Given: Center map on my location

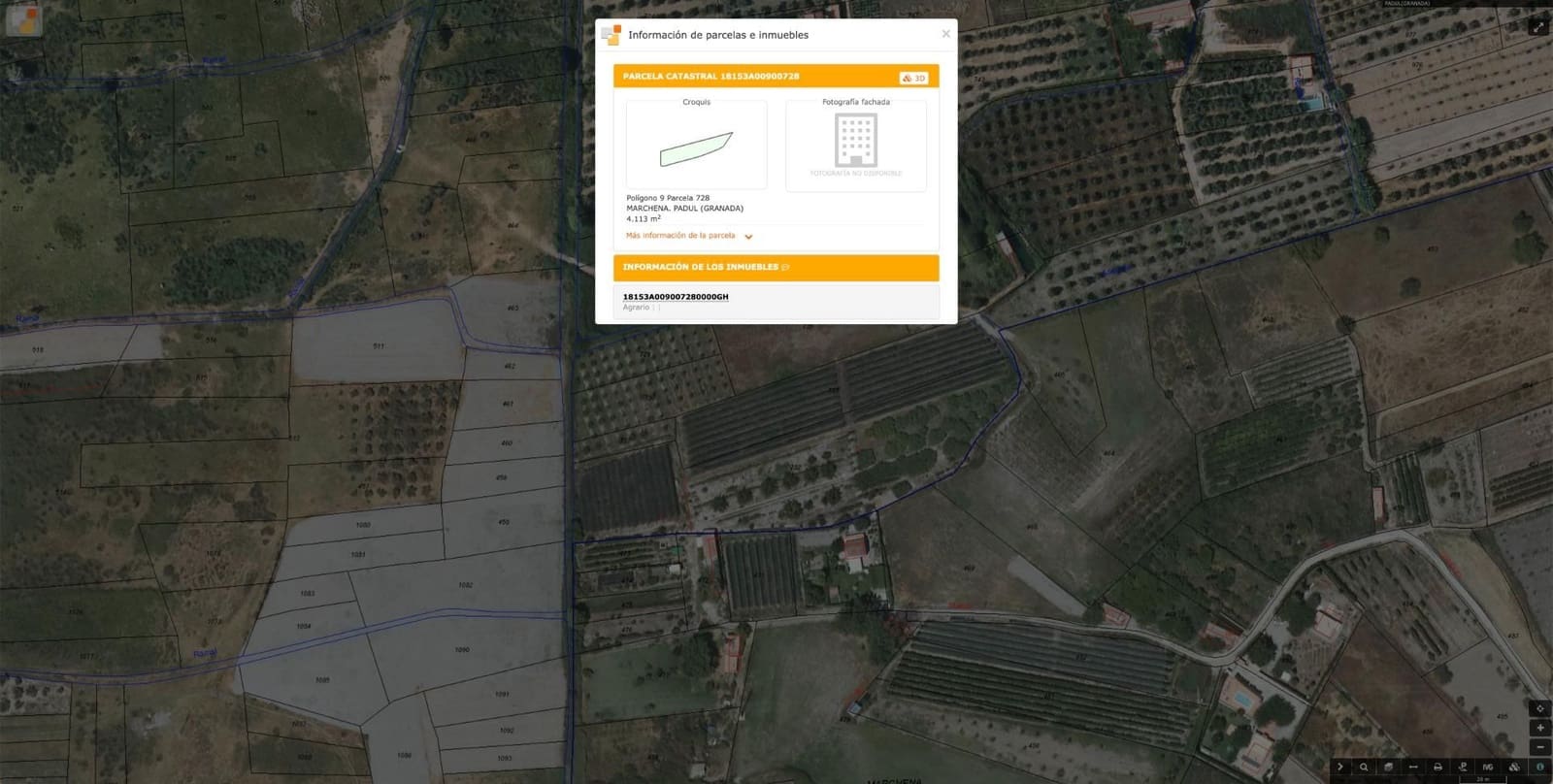Looking at the screenshot, I should (1539, 708).
